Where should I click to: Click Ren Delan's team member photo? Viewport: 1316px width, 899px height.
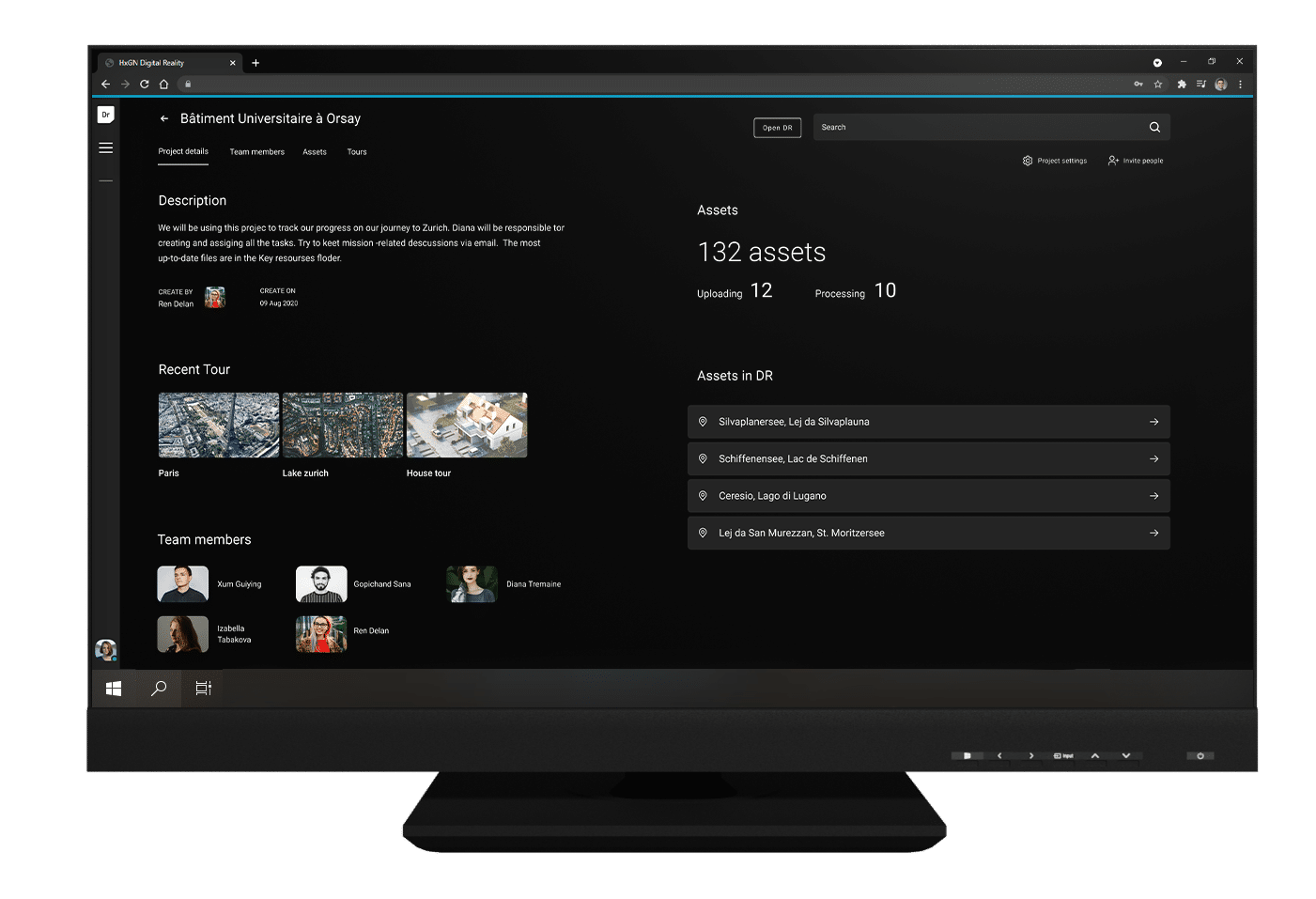click(321, 634)
